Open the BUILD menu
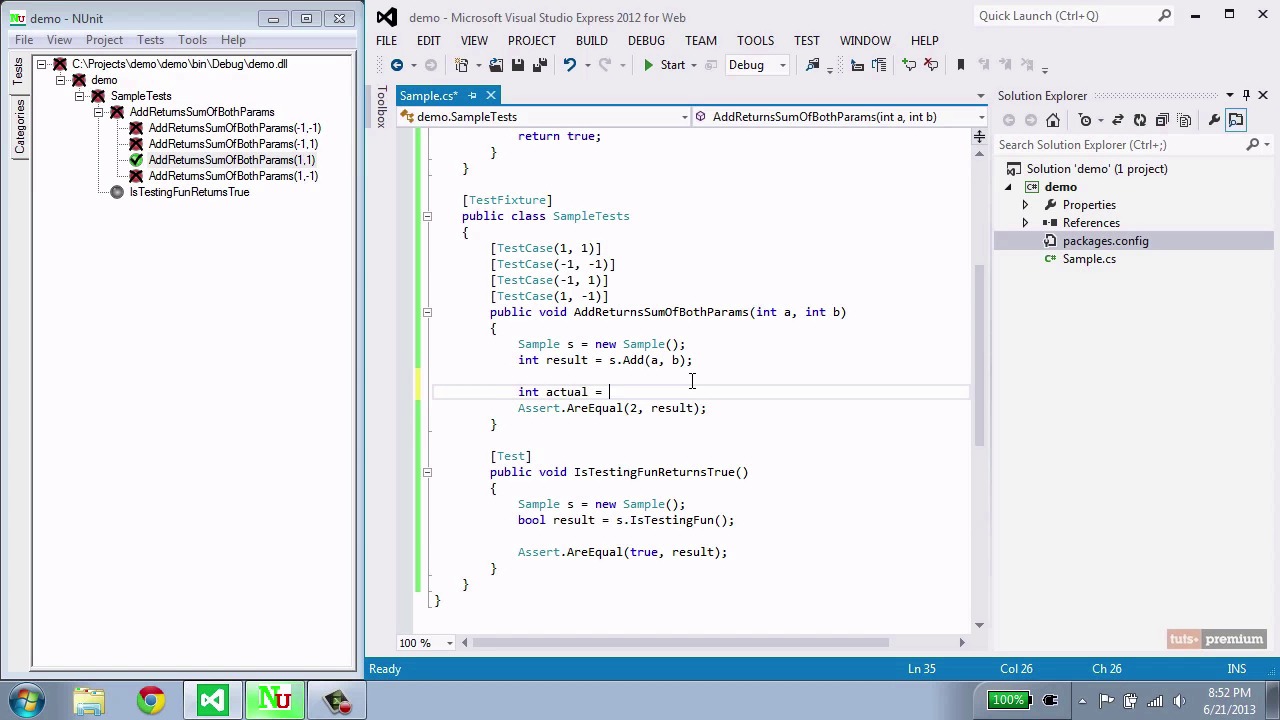Viewport: 1280px width, 720px height. (x=591, y=40)
